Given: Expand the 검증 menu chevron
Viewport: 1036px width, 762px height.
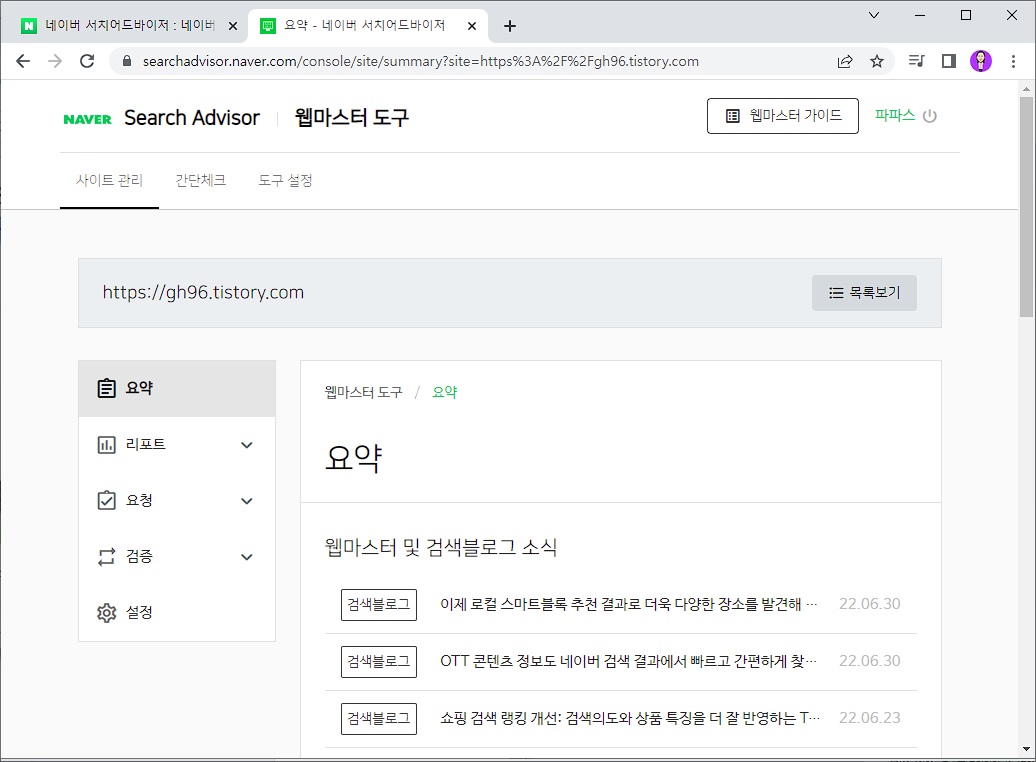Looking at the screenshot, I should point(246,557).
